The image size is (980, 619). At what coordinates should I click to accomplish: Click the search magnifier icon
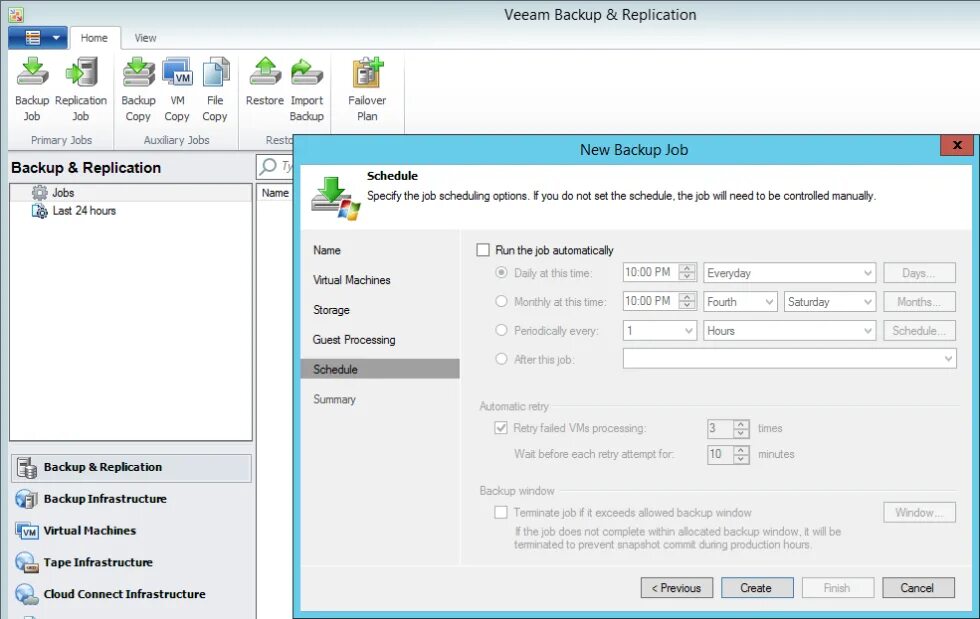(x=268, y=166)
